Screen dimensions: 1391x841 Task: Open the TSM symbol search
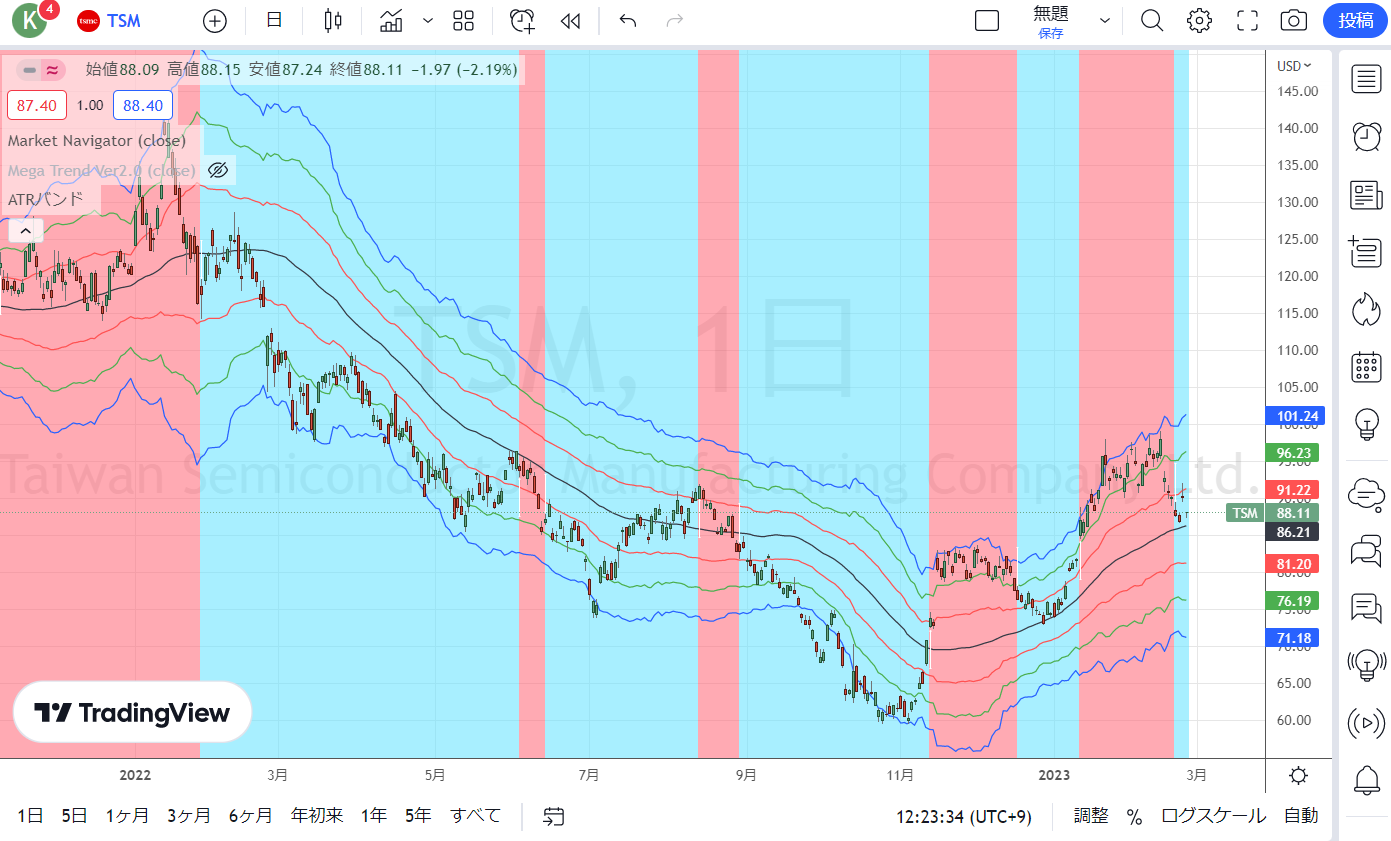(x=108, y=20)
